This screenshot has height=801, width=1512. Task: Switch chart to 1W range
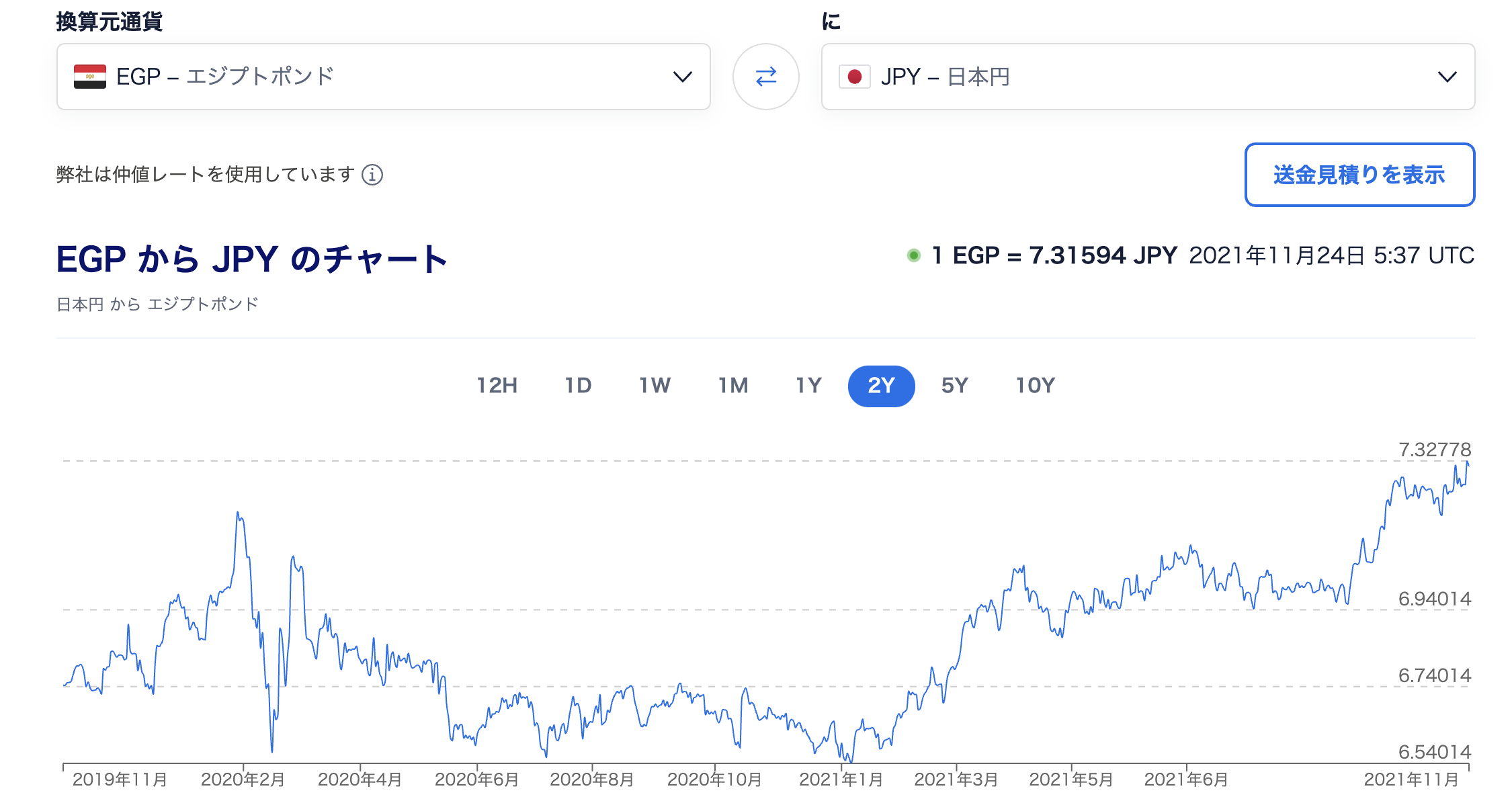point(655,386)
